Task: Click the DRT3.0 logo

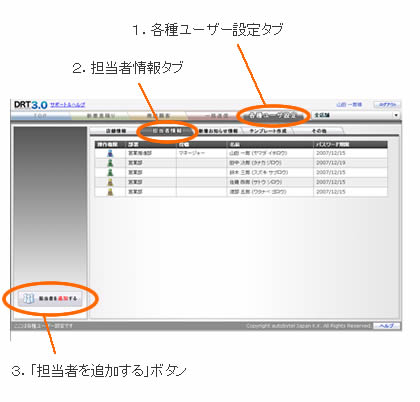Action: pyautogui.click(x=31, y=105)
